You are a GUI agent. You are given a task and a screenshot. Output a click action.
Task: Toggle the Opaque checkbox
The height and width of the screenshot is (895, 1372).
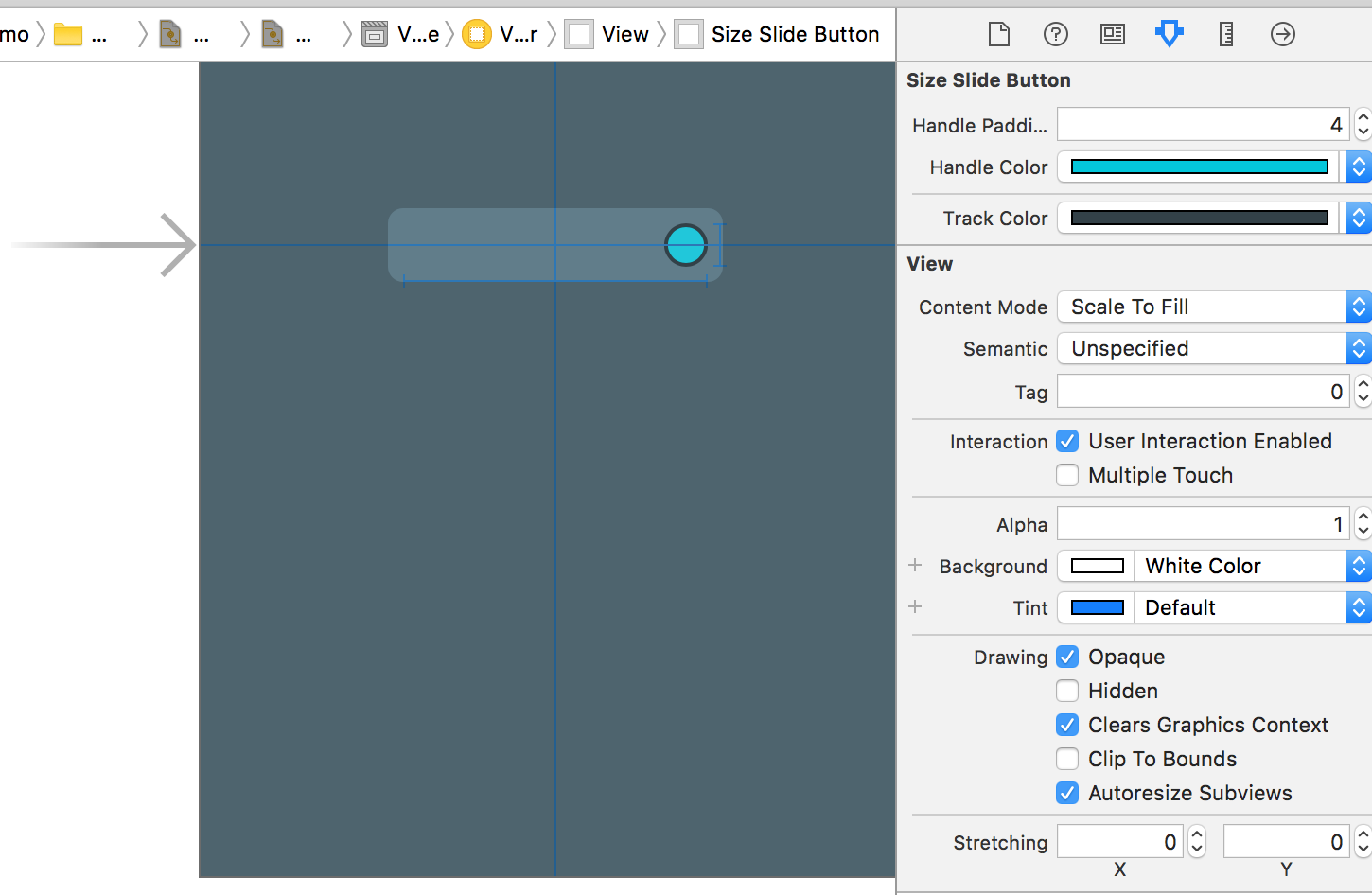pyautogui.click(x=1067, y=657)
